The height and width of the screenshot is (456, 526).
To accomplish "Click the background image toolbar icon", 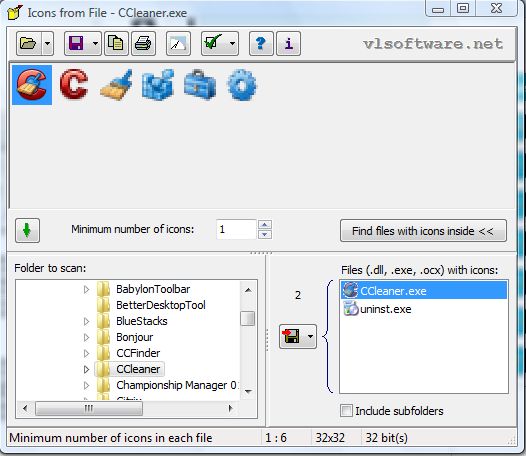I will 178,43.
